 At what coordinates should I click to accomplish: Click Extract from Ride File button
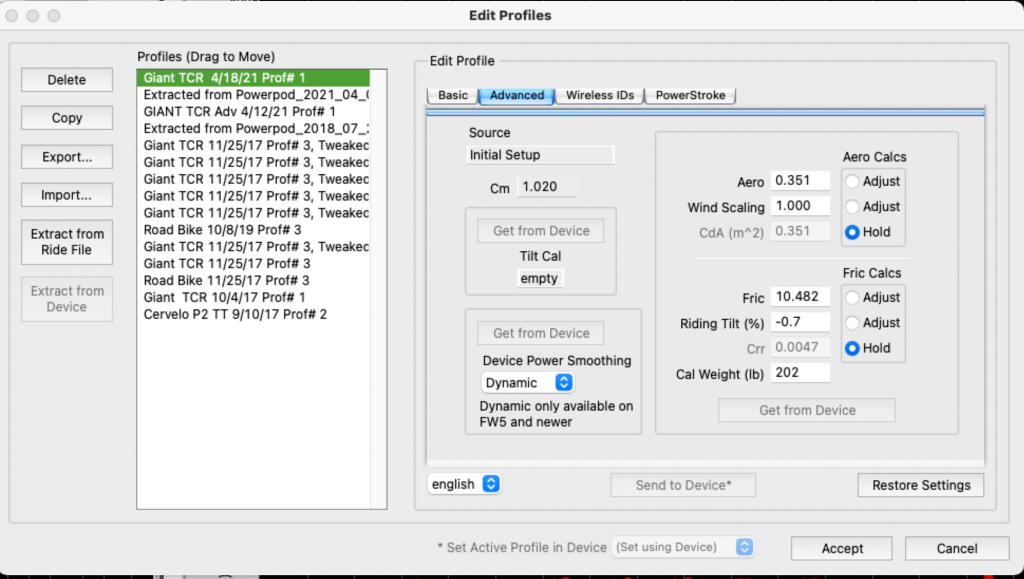point(67,242)
